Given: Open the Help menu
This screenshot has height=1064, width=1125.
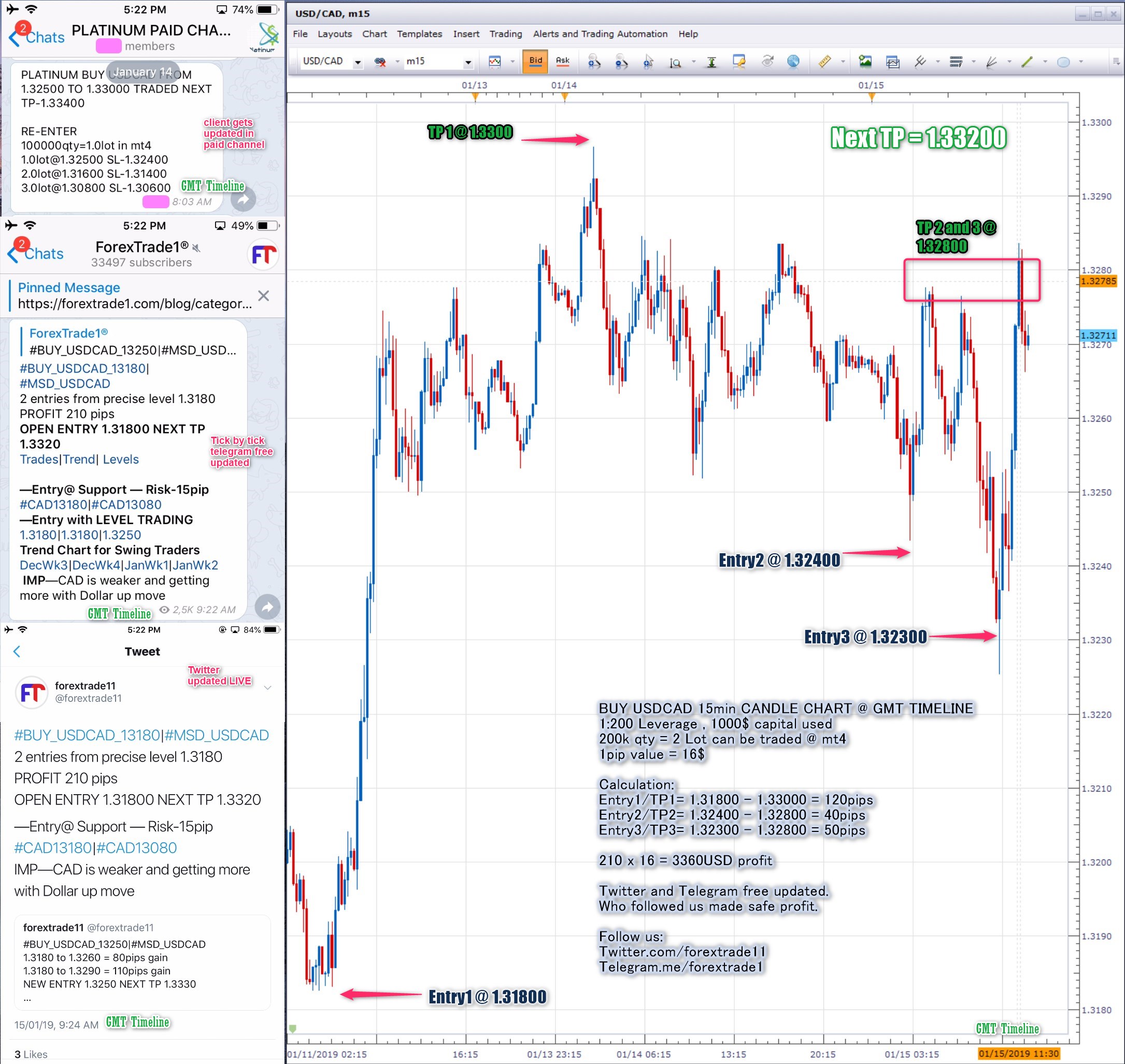Looking at the screenshot, I should (x=688, y=34).
